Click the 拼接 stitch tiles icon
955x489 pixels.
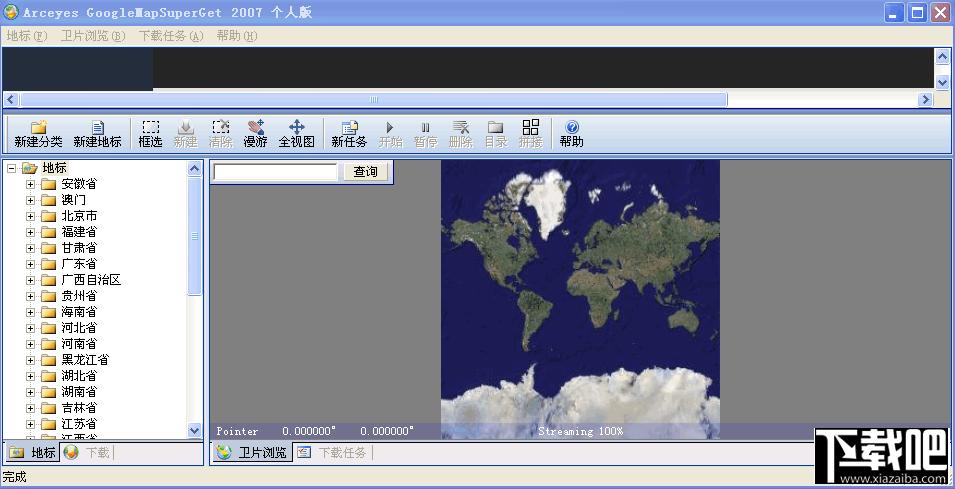click(530, 134)
